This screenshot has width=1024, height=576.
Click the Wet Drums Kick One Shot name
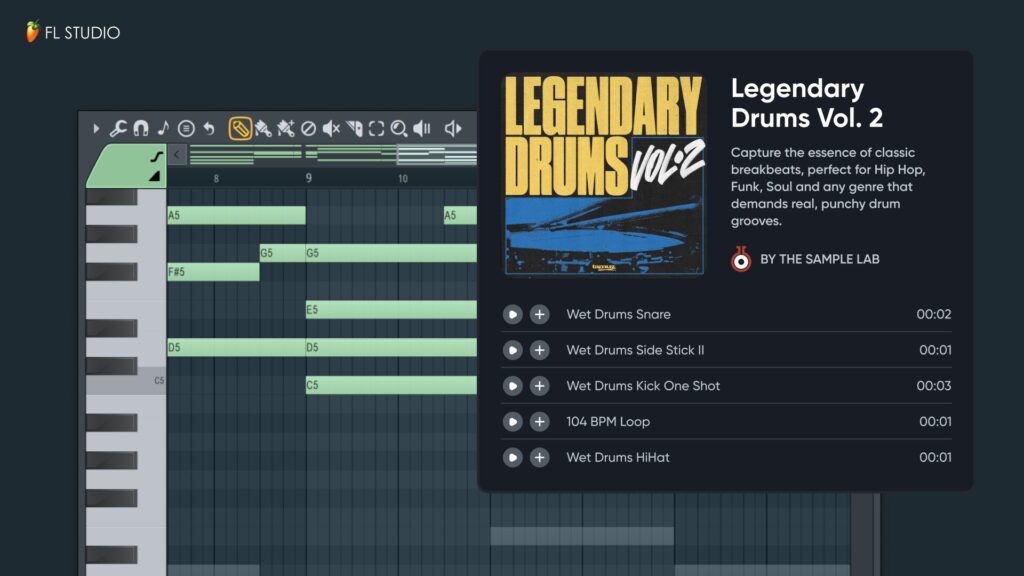pyautogui.click(x=643, y=386)
